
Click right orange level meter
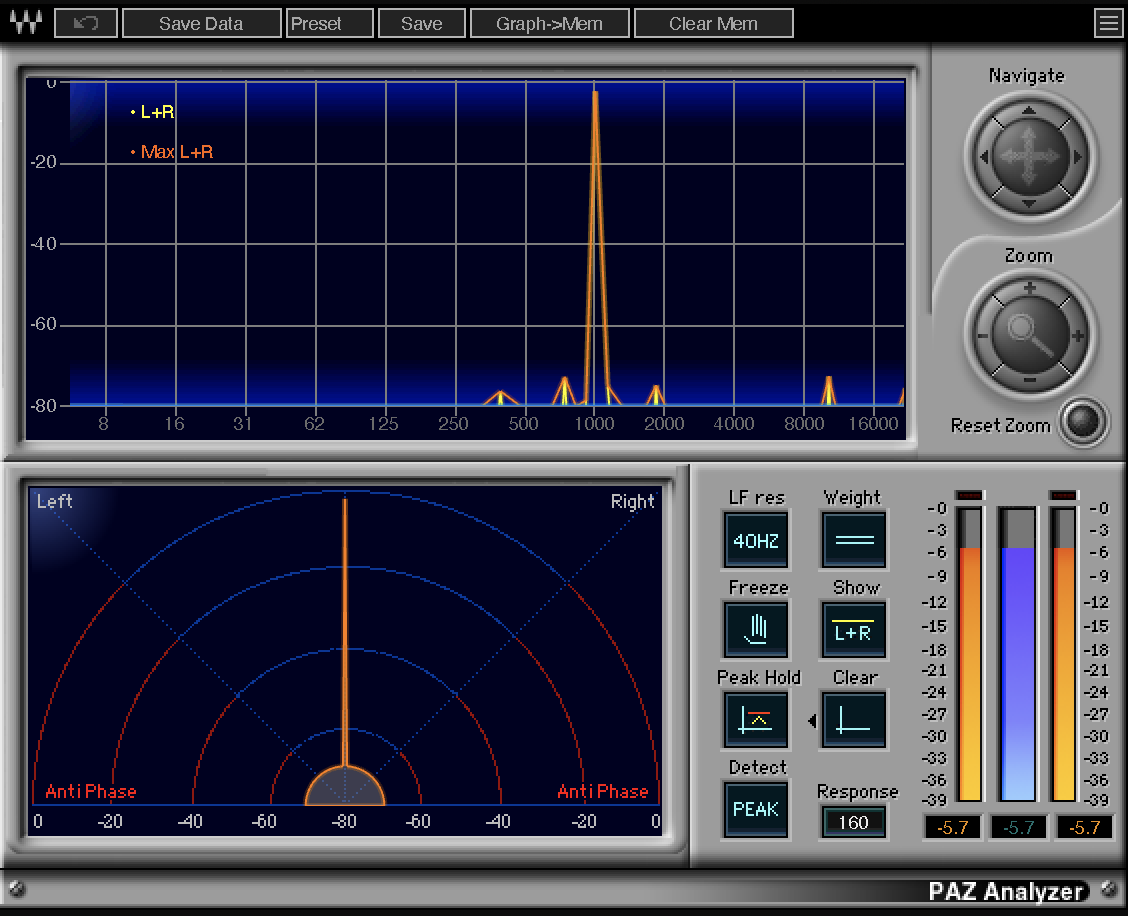click(x=1064, y=653)
